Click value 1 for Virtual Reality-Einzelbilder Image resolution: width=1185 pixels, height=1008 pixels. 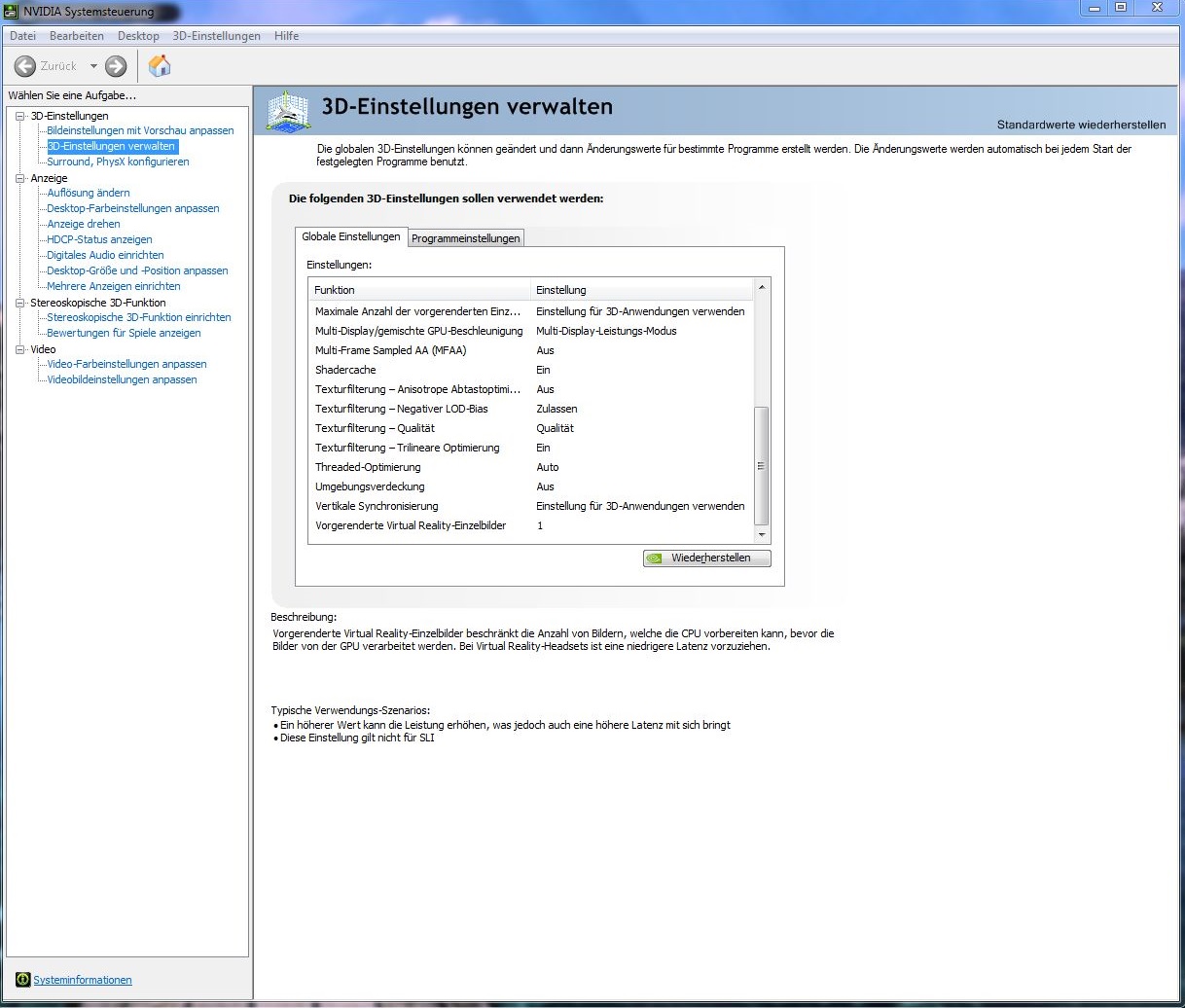click(540, 525)
